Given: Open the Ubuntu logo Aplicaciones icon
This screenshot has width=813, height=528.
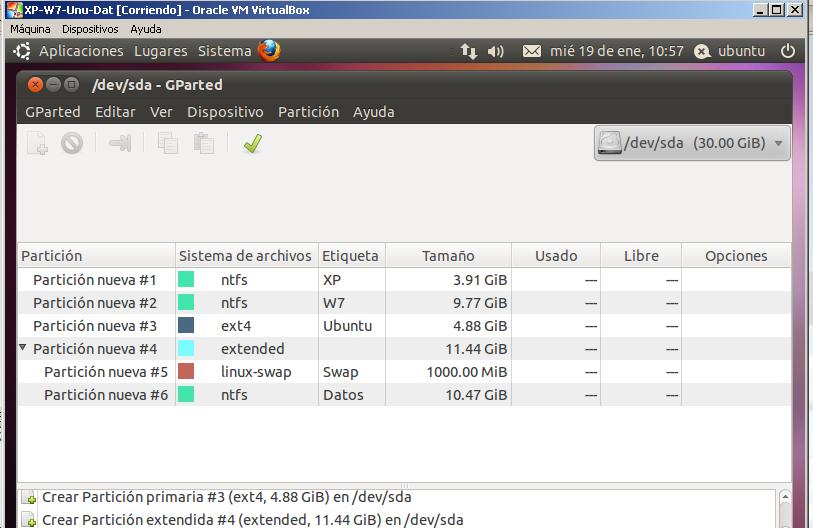Looking at the screenshot, I should click(x=22, y=51).
